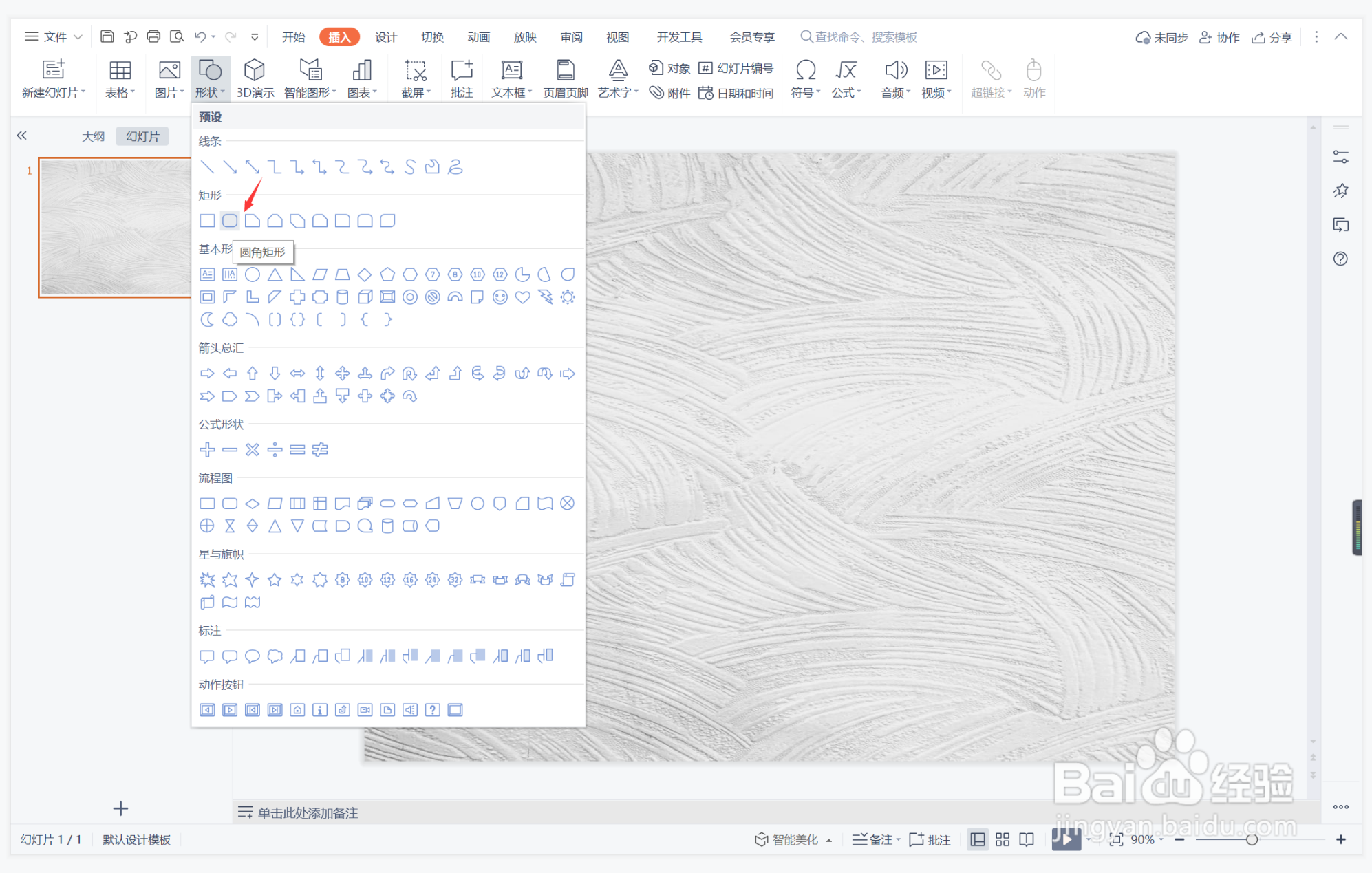The image size is (1372, 873).
Task: Select the heart shape in basic shapes
Action: tap(523, 297)
